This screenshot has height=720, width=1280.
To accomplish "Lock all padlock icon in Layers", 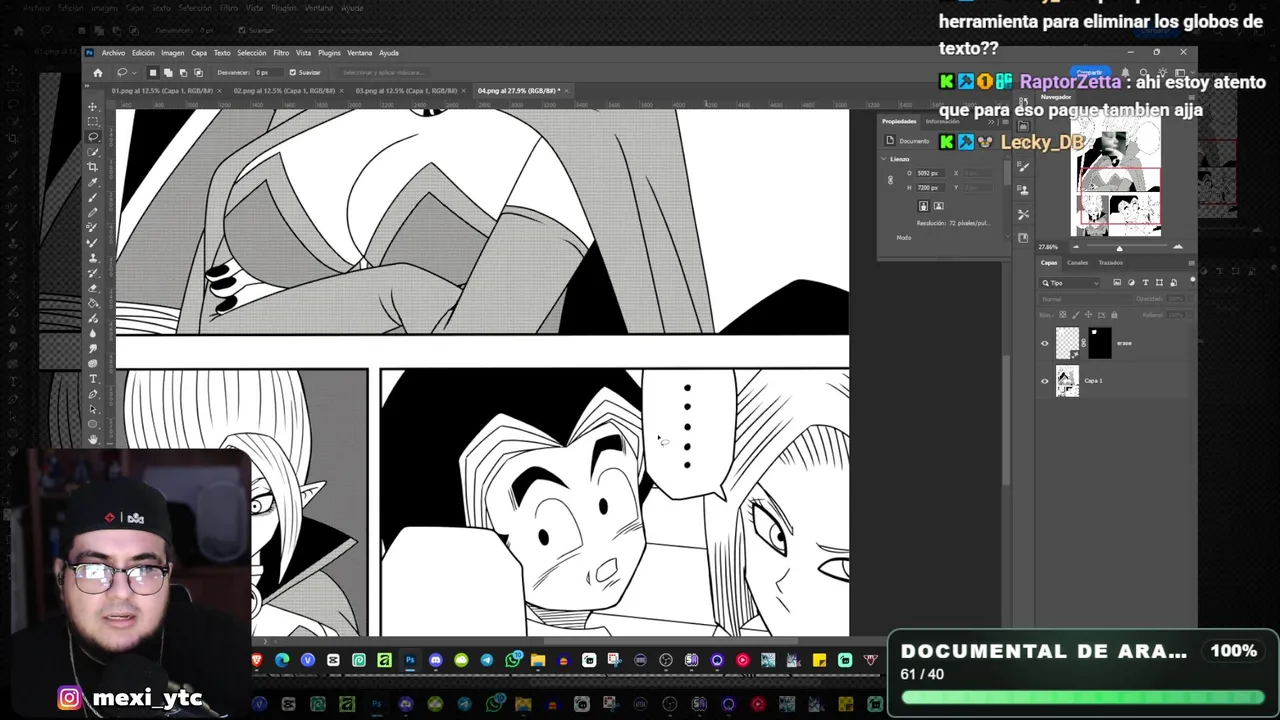I will coord(1114,315).
